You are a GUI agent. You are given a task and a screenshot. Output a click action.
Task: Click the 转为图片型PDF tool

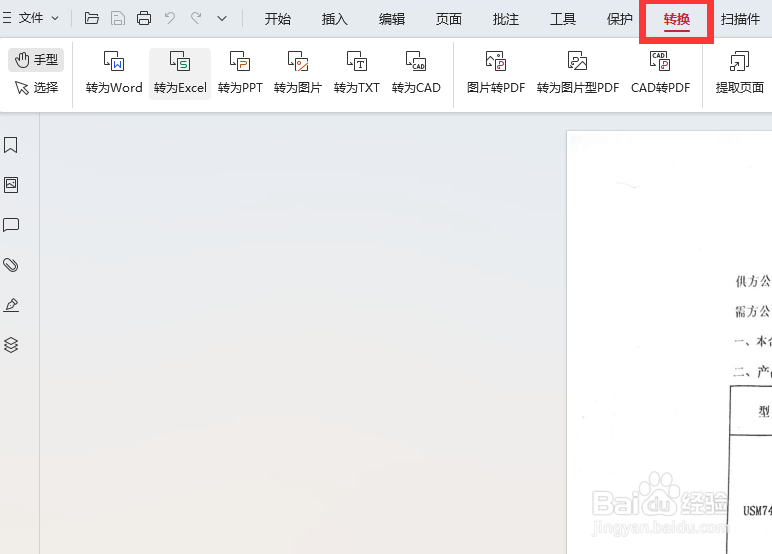coord(578,73)
